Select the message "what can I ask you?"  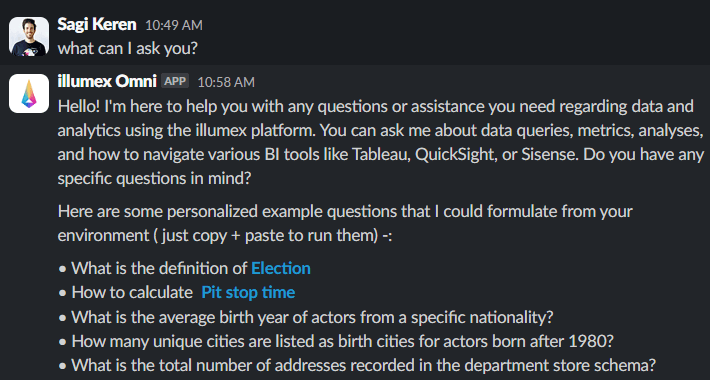(128, 48)
